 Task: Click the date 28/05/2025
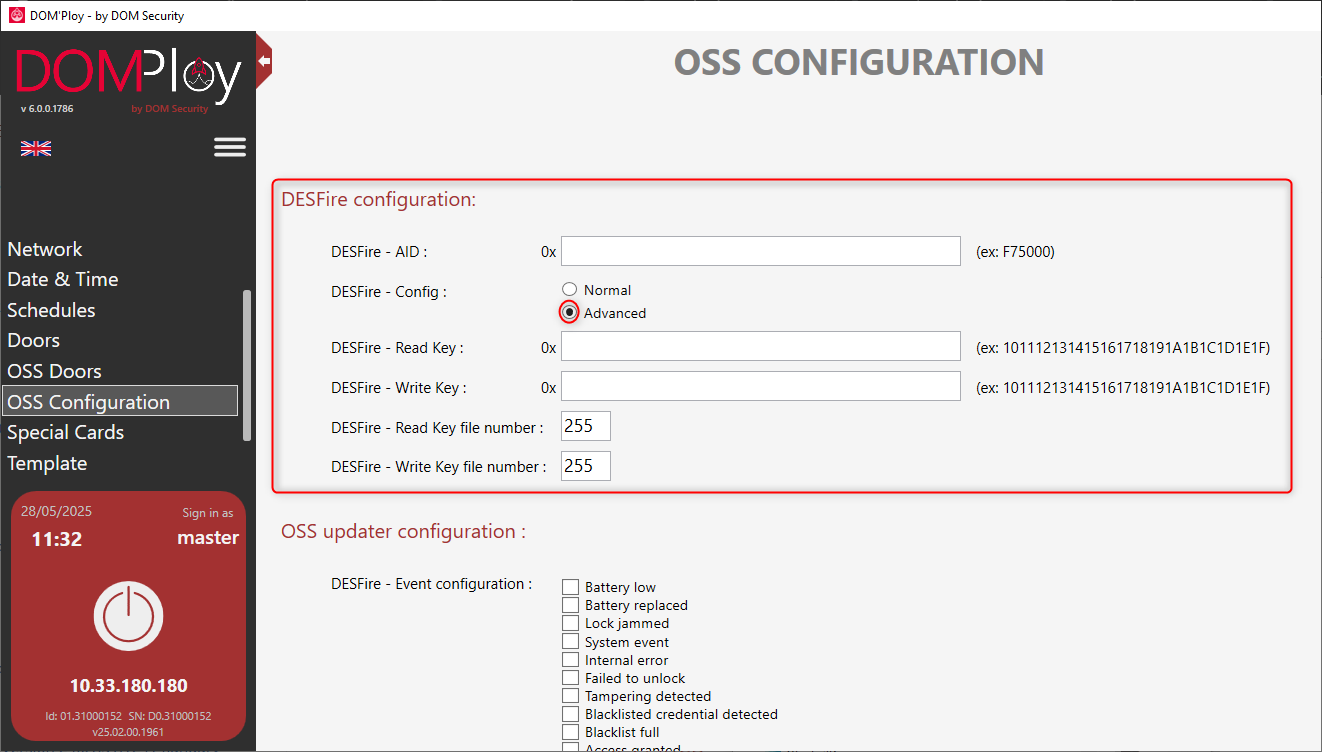coord(56,511)
